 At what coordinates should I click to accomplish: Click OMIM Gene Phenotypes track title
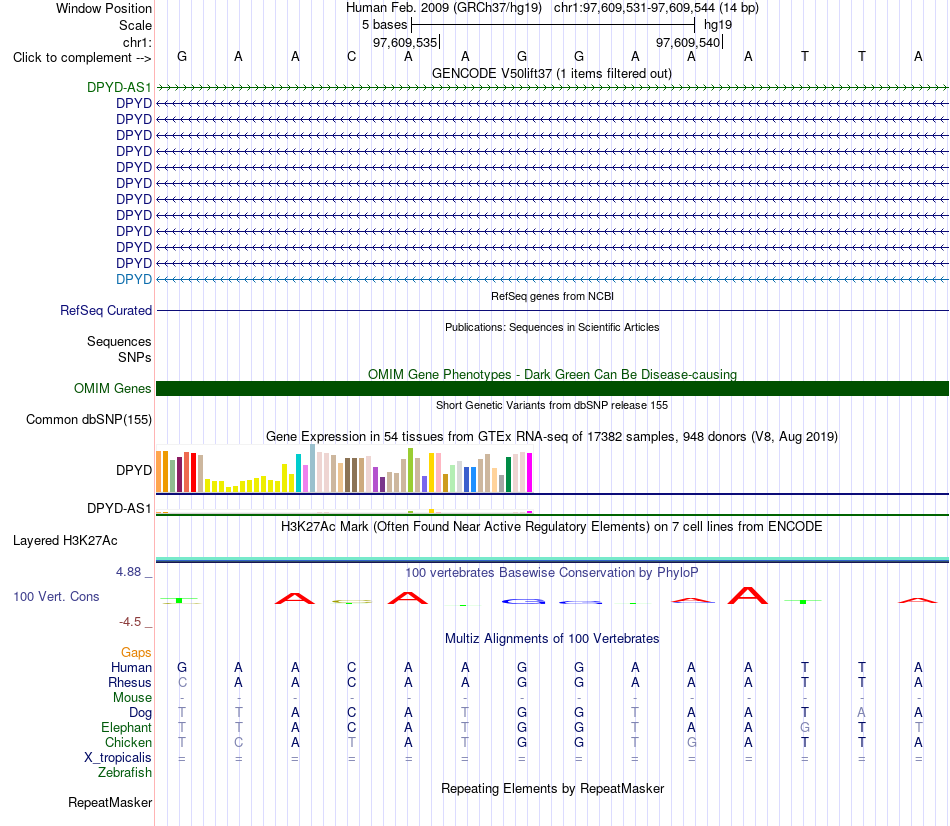tap(552, 375)
